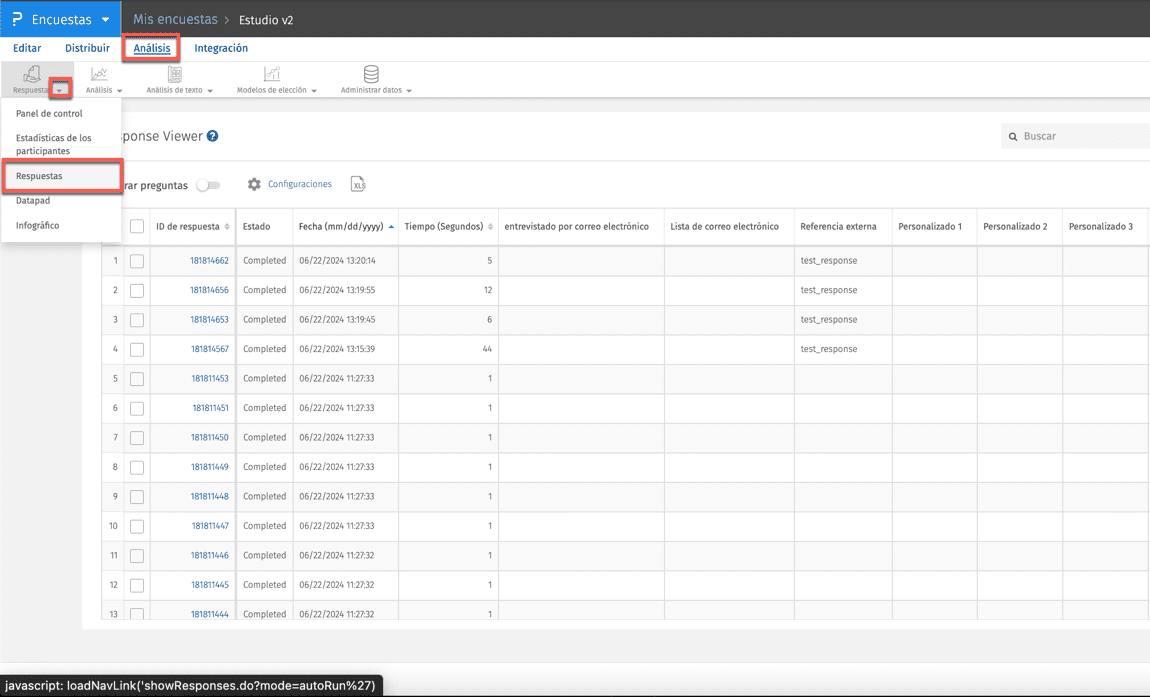This screenshot has width=1150, height=697.
Task: Open response ID 181814662 link
Action: pos(209,261)
